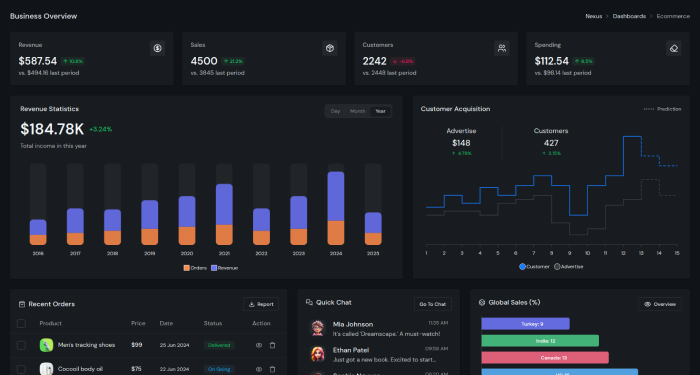
Task: Click the $587.54 revenue value
Action: point(38,61)
